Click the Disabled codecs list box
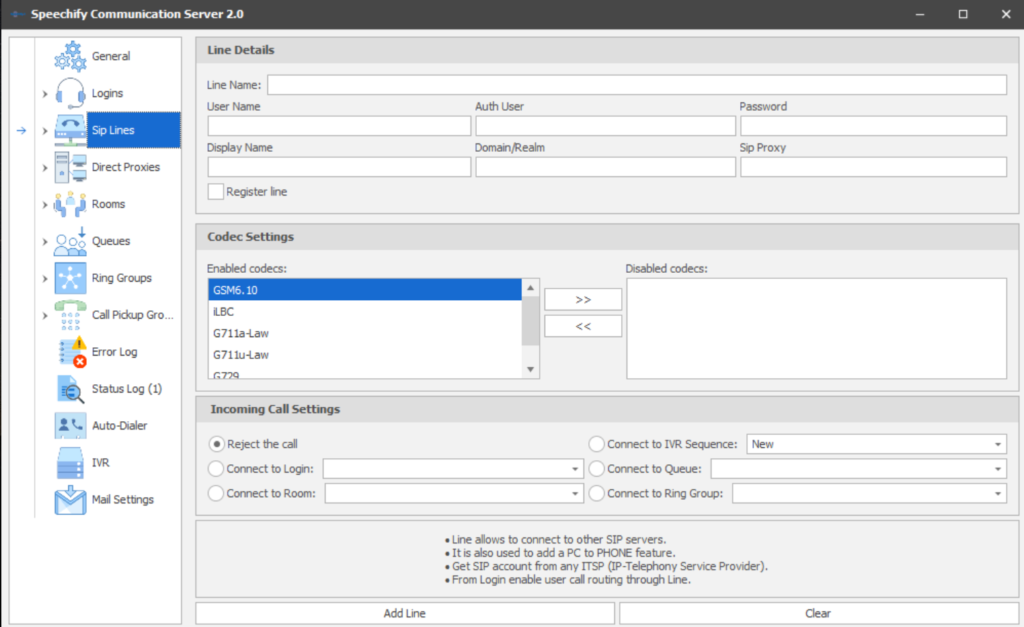 [x=816, y=329]
